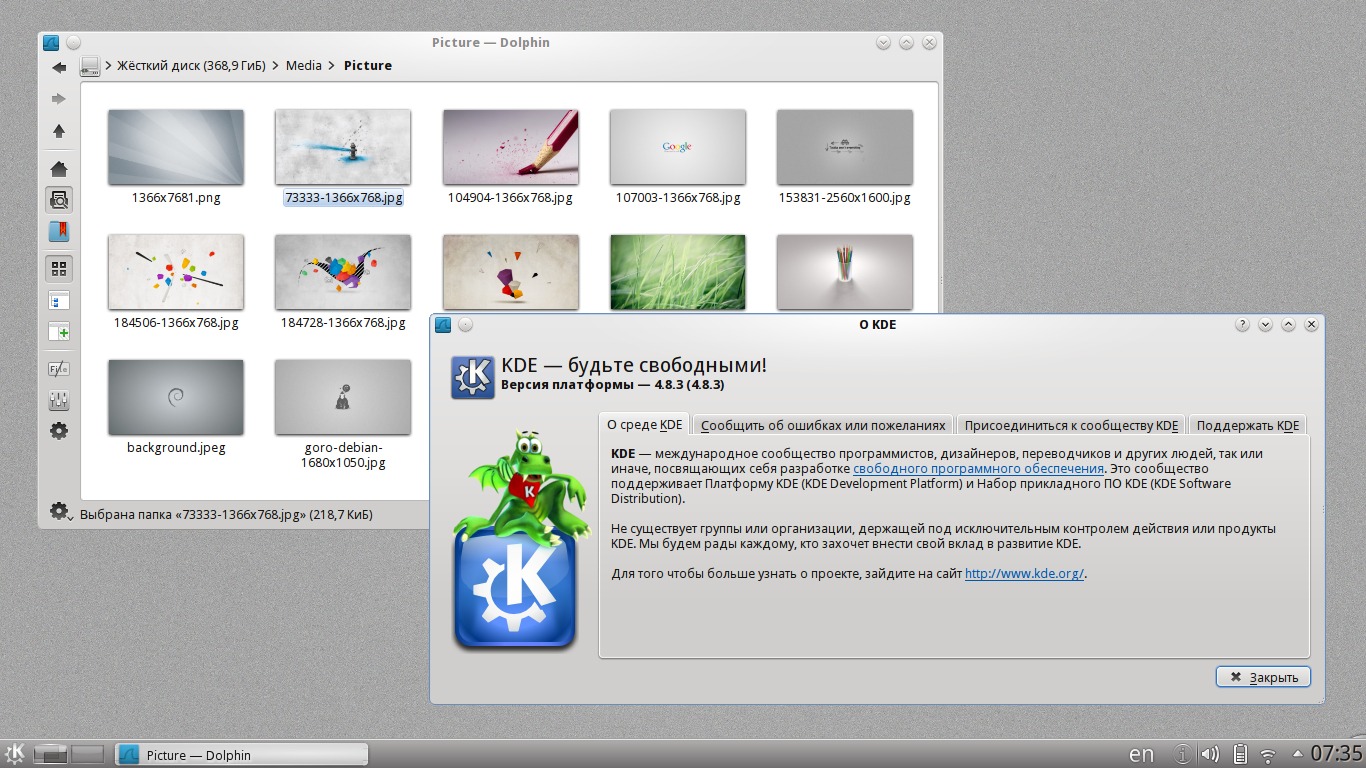Viewport: 1366px width, 768px height.
Task: Select the green grass image thumbnail
Action: (677, 272)
